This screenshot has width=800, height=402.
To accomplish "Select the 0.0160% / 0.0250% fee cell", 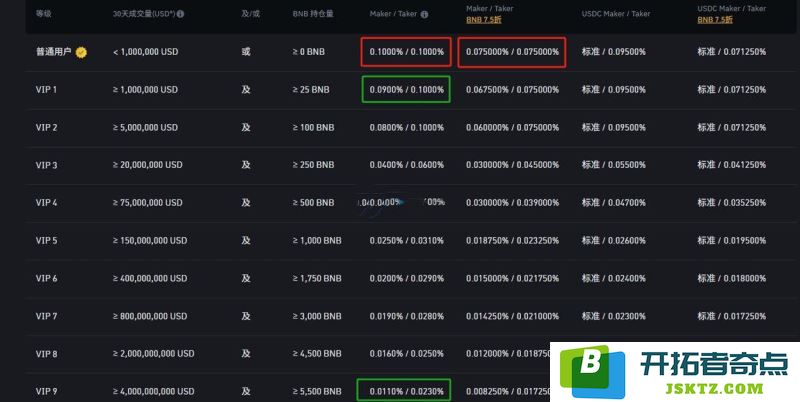I will 407,354.
